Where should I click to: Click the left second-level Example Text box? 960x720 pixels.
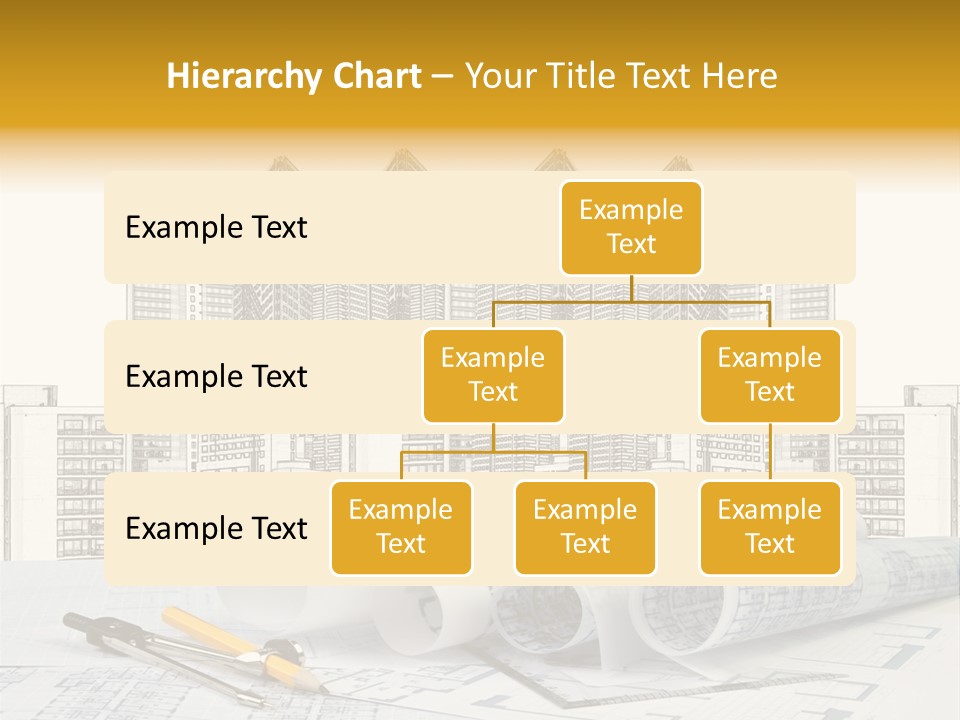(x=493, y=375)
